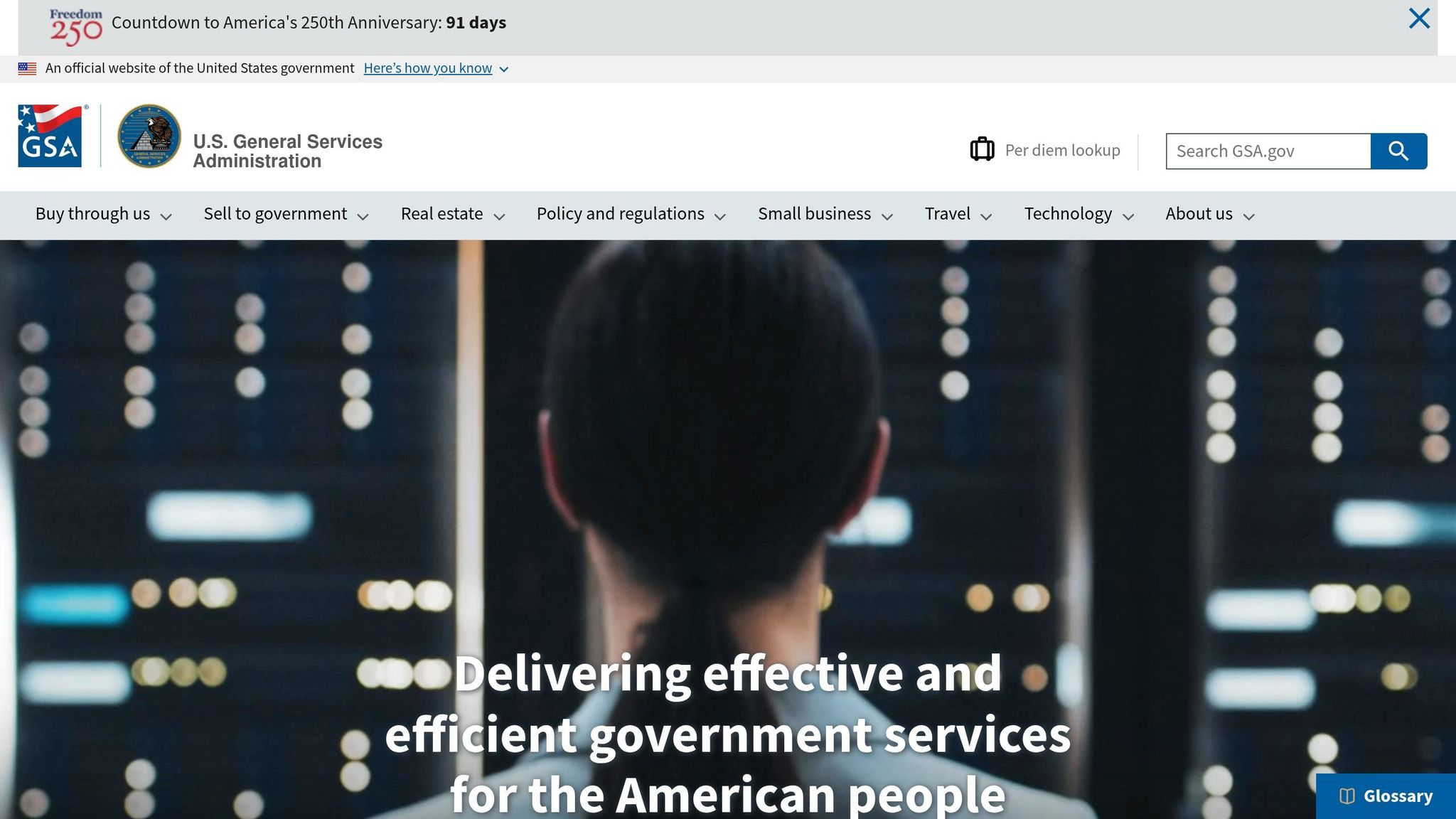Click the US flag icon
Viewport: 1456px width, 819px height.
point(27,69)
